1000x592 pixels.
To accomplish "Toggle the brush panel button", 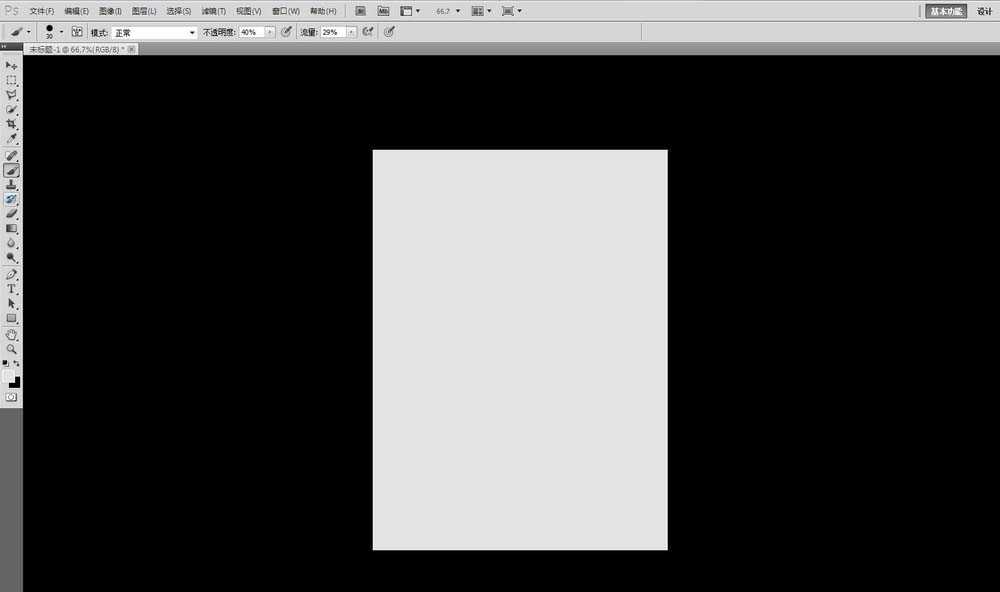I will [77, 32].
